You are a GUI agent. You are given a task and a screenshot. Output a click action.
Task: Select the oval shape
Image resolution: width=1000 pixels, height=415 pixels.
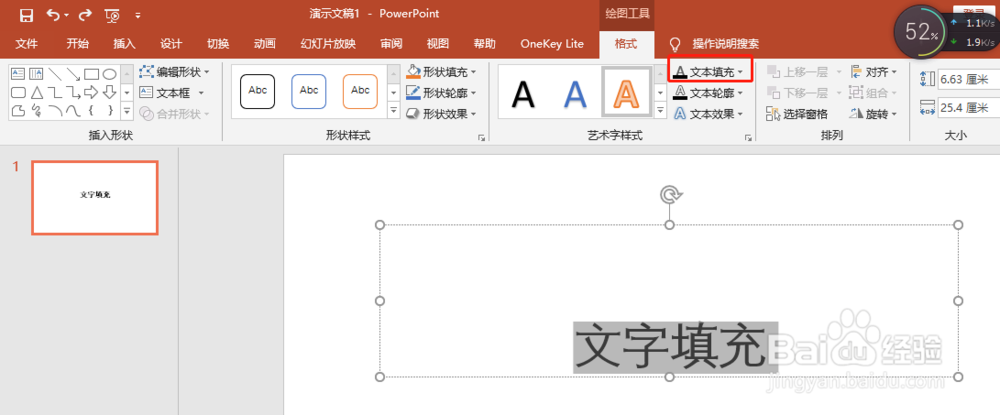coord(110,74)
